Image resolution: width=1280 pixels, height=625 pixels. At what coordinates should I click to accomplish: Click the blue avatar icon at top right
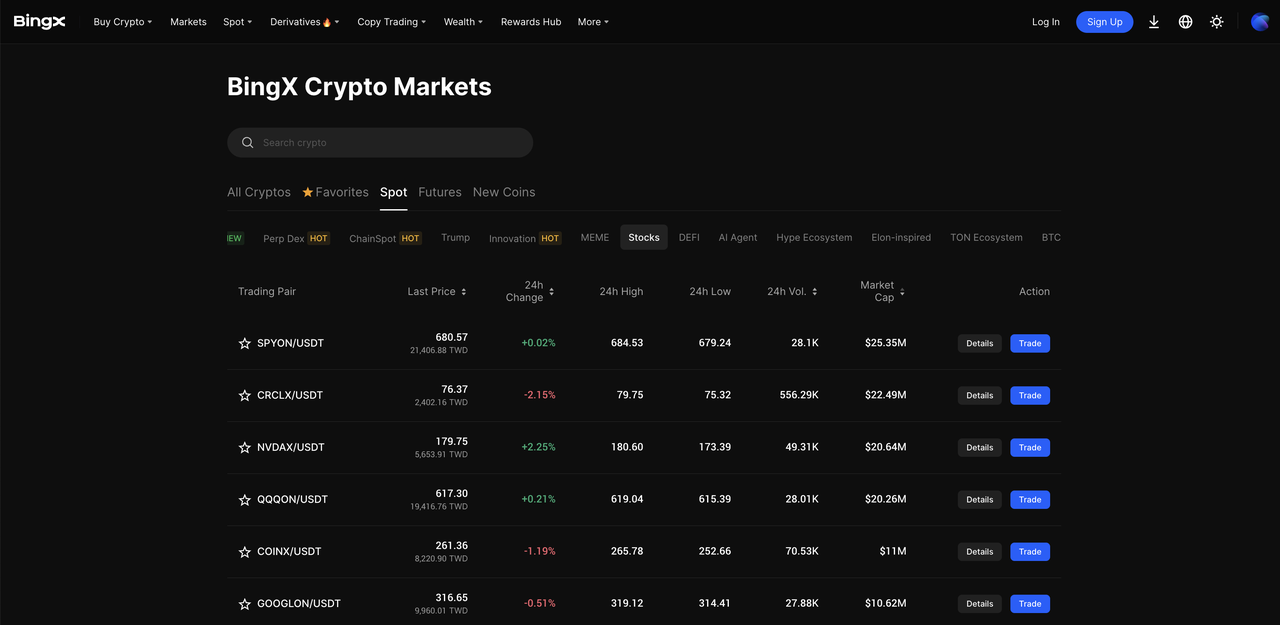1260,22
